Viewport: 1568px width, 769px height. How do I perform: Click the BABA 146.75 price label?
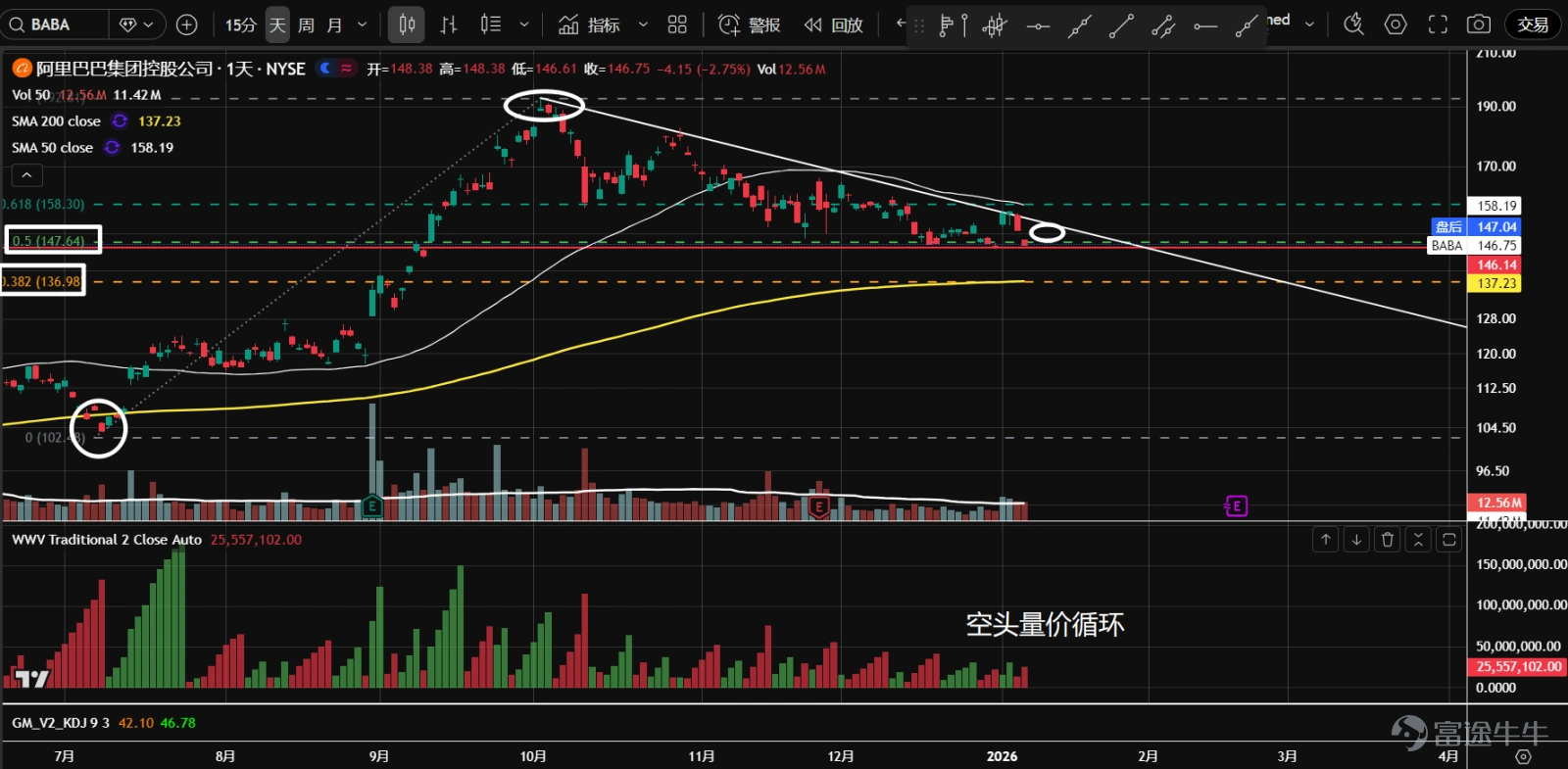coord(1475,246)
